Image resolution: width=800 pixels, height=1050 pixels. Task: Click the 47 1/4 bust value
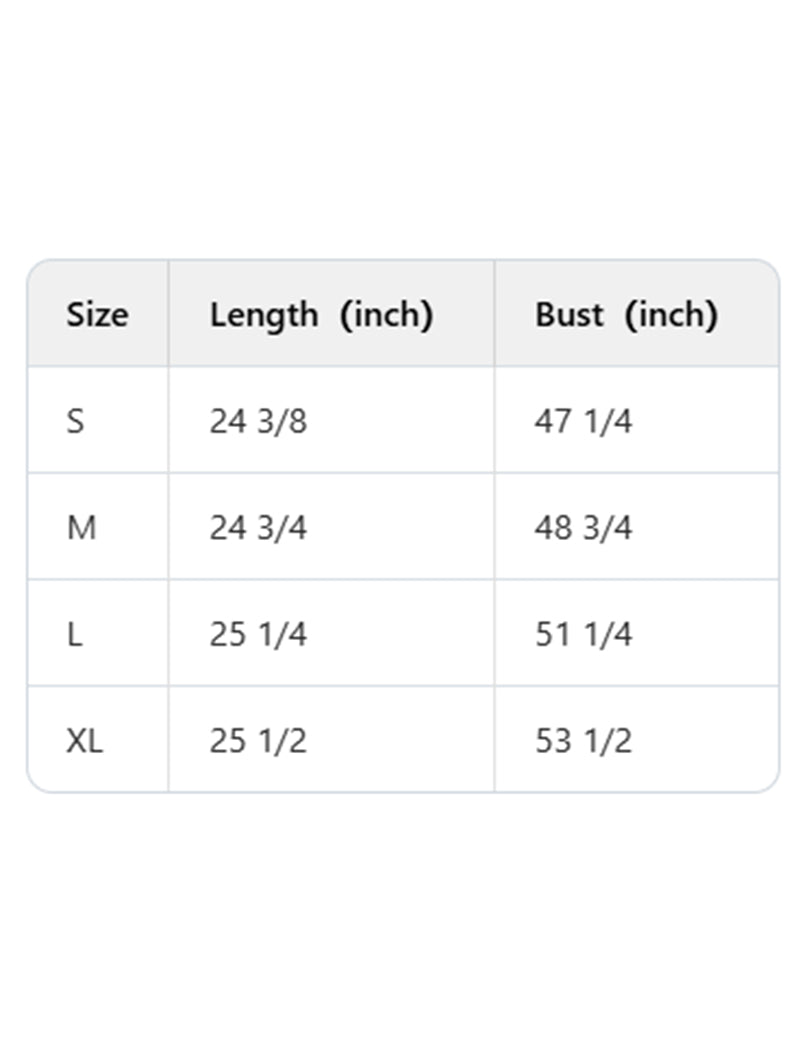tap(583, 422)
